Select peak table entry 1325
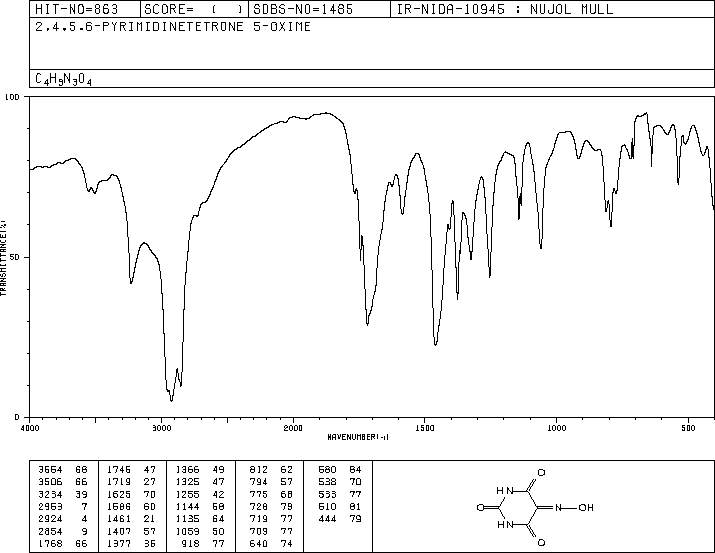 tap(200, 481)
